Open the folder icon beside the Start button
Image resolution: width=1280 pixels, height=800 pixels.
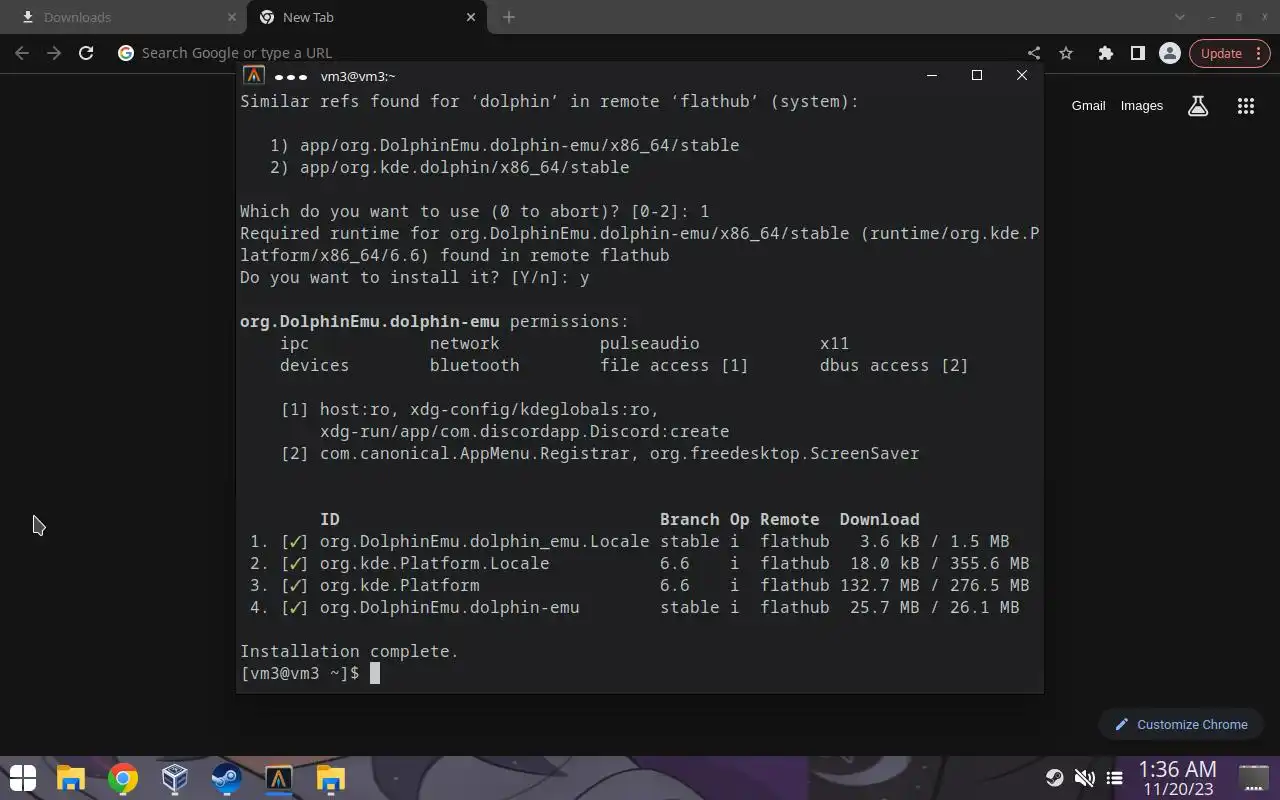[x=71, y=778]
